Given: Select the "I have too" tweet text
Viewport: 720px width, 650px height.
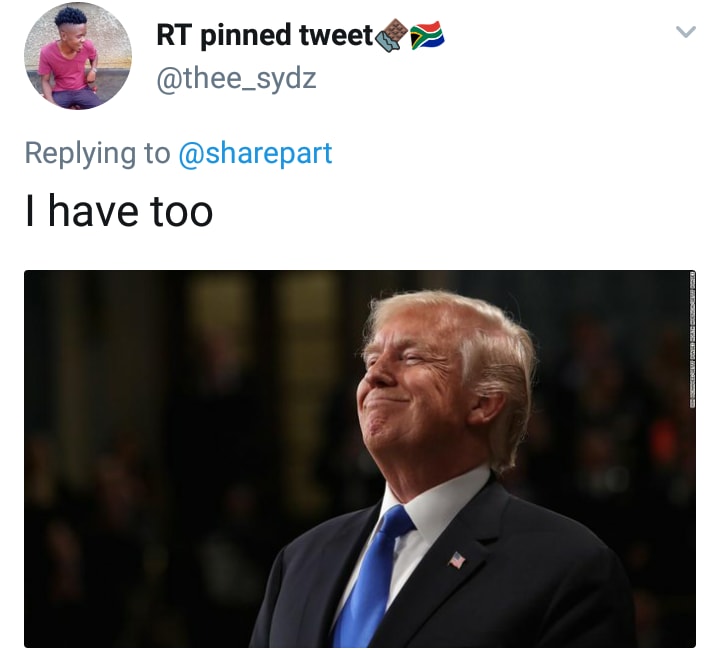Looking at the screenshot, I should 119,211.
